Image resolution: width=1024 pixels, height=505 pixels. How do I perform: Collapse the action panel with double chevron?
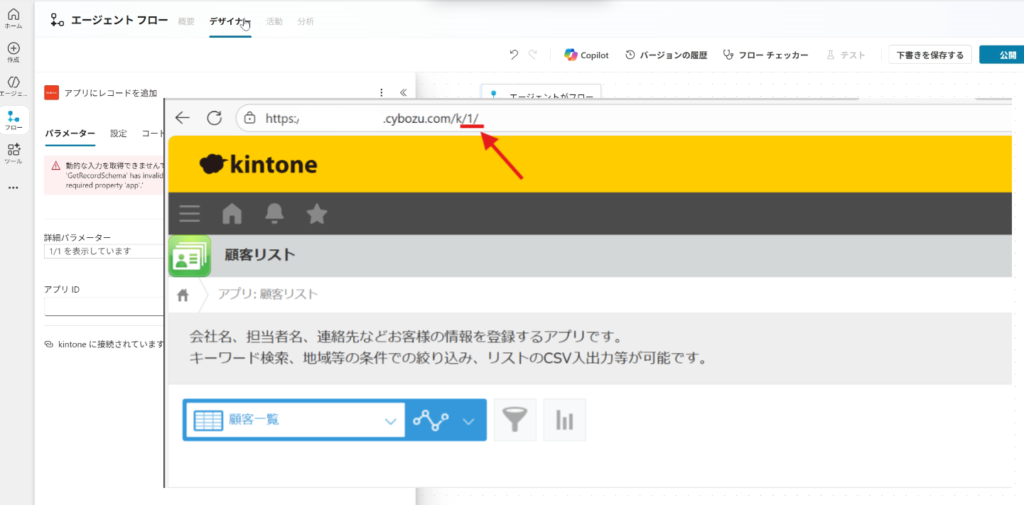point(403,93)
